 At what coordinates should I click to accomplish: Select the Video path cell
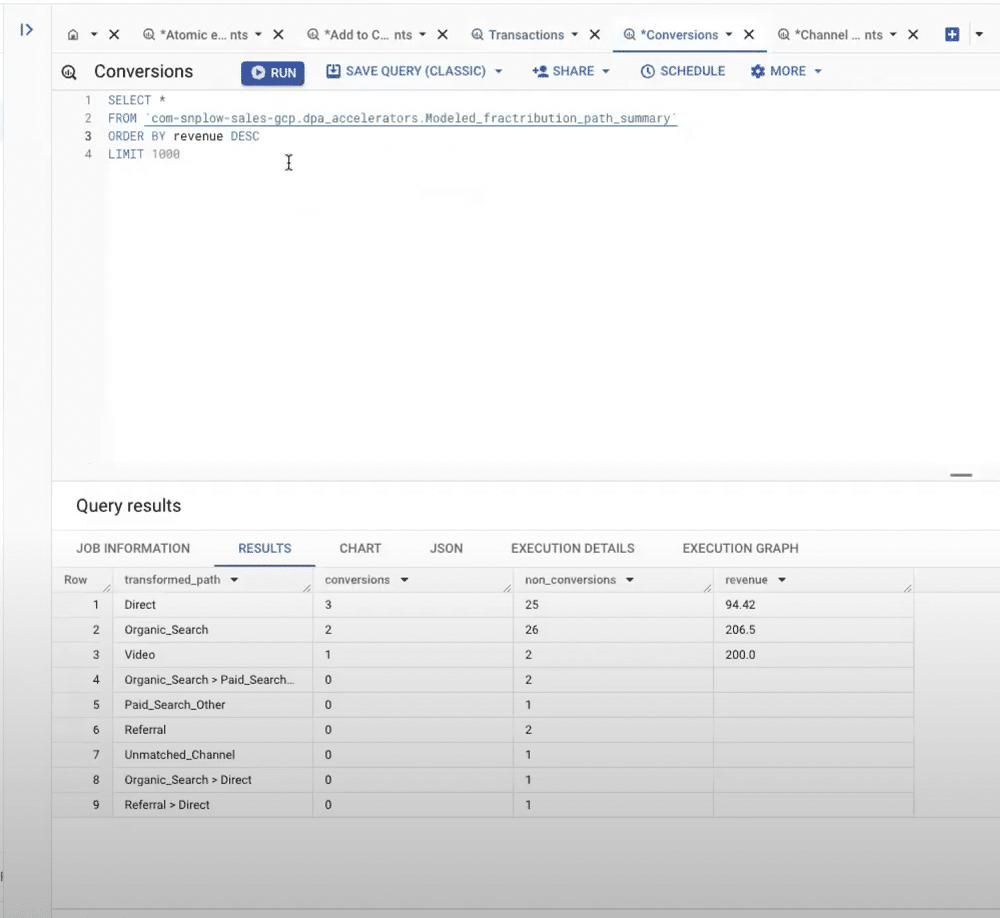[213, 655]
